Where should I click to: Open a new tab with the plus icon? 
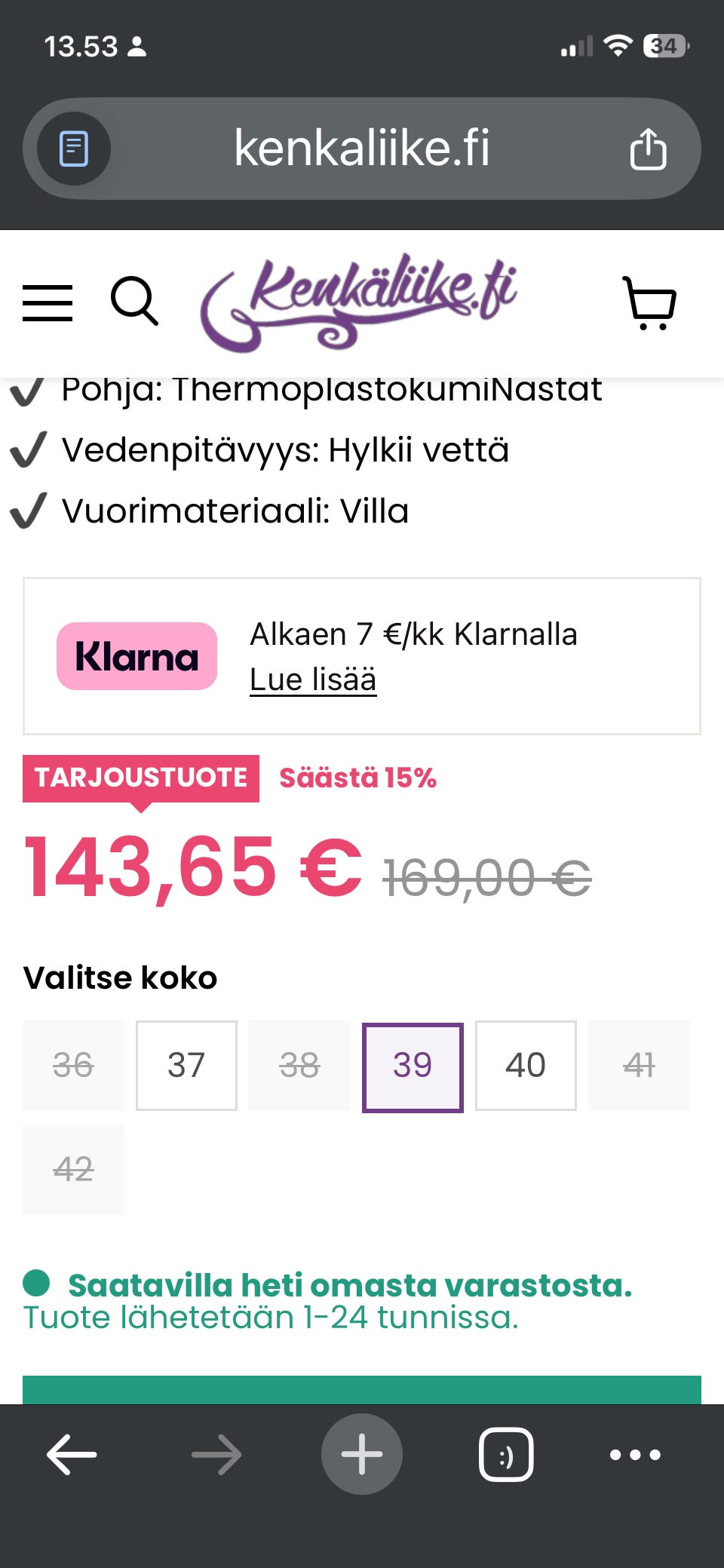tap(361, 1453)
